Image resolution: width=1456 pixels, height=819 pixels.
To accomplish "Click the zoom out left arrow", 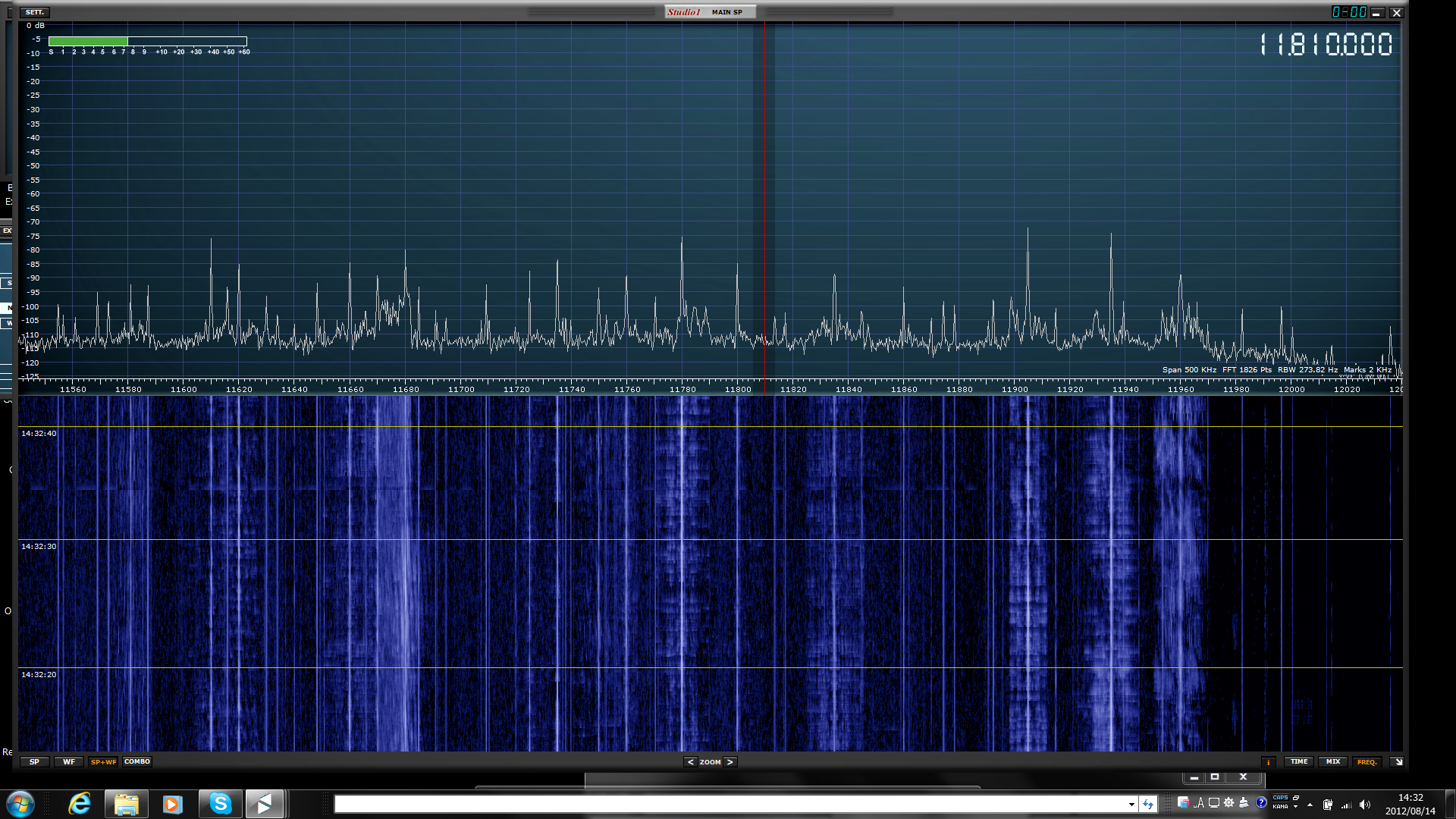I will click(x=690, y=762).
